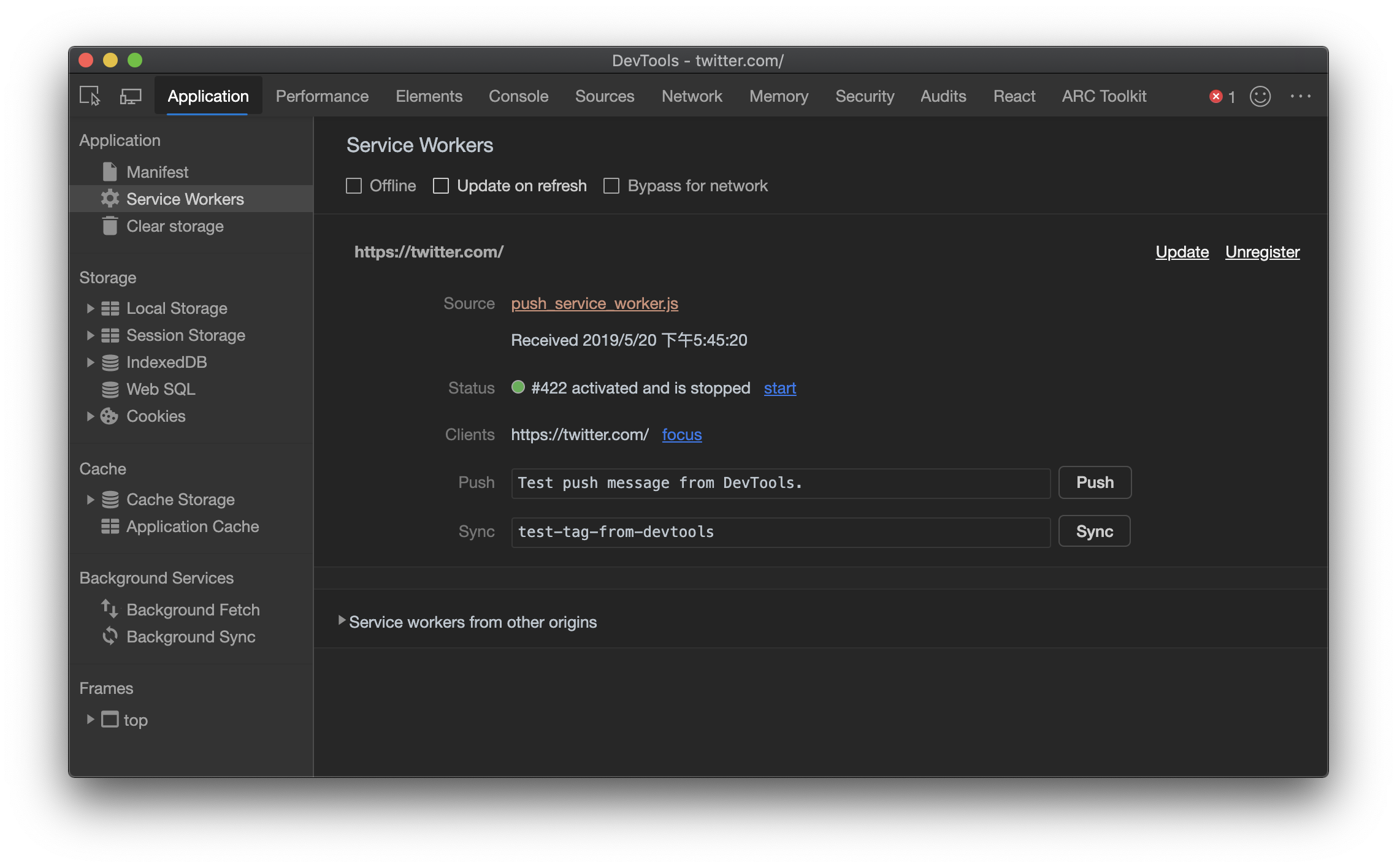Click the Background Fetch arrows icon

click(x=110, y=609)
